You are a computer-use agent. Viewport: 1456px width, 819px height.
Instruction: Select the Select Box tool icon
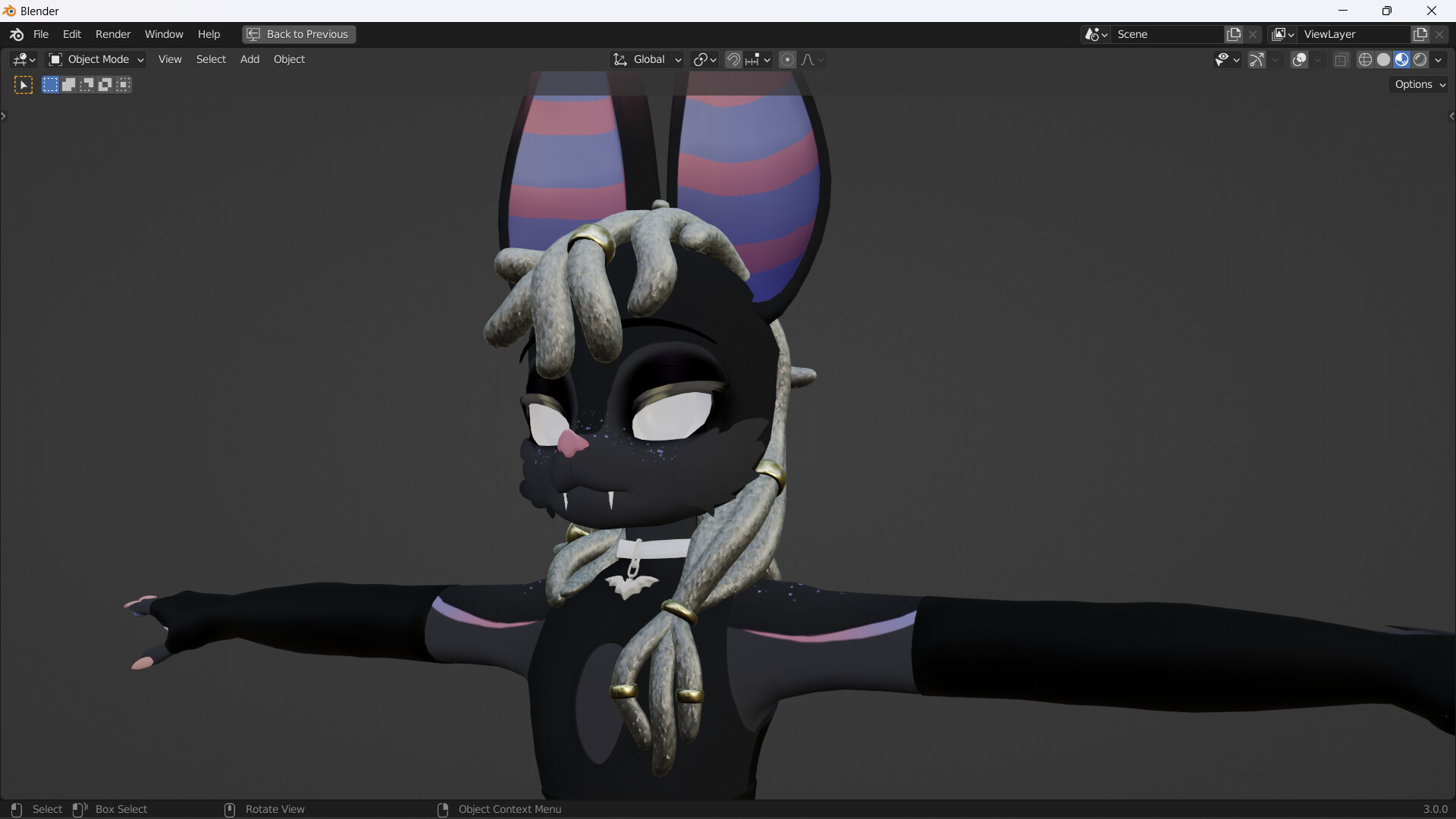click(x=24, y=85)
